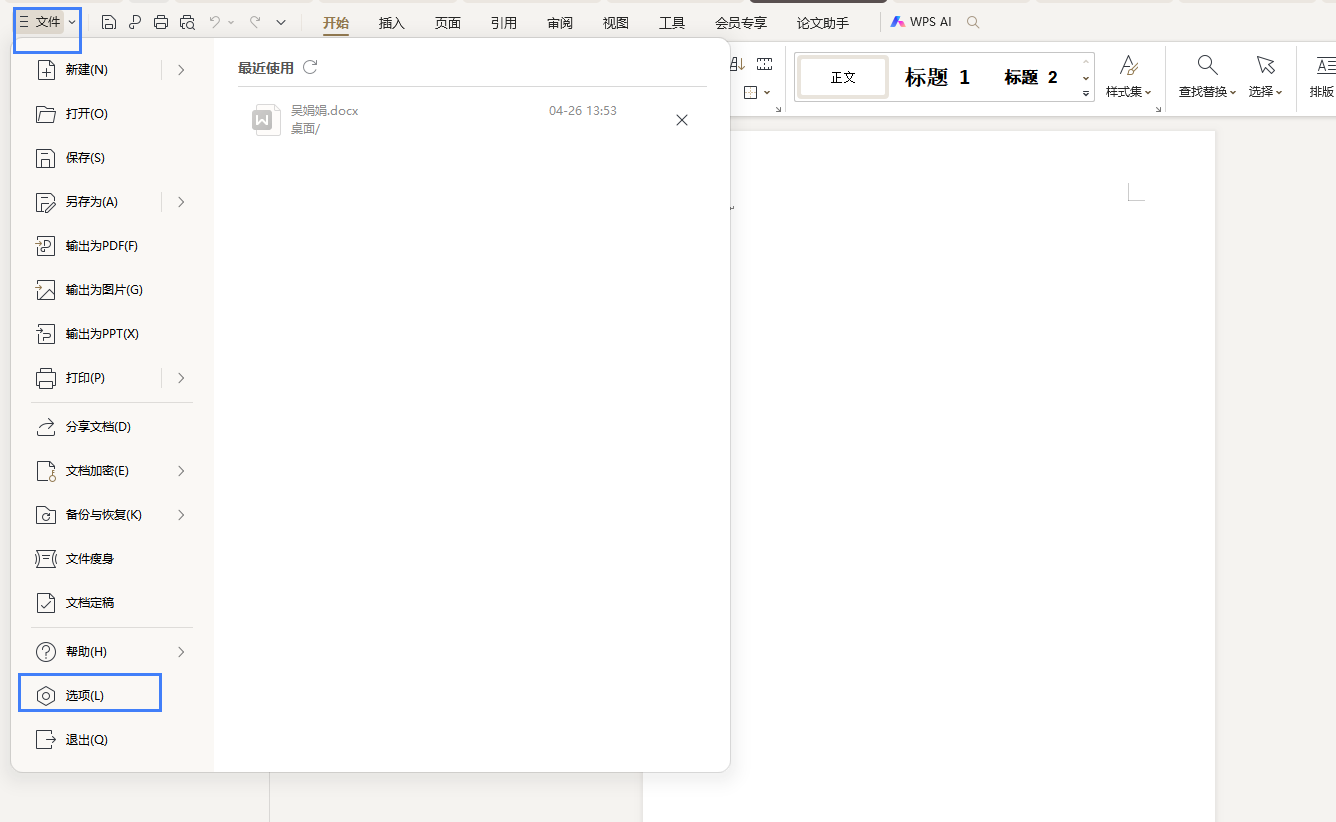
Task: Click the Undo arrow icon
Action: pos(215,22)
